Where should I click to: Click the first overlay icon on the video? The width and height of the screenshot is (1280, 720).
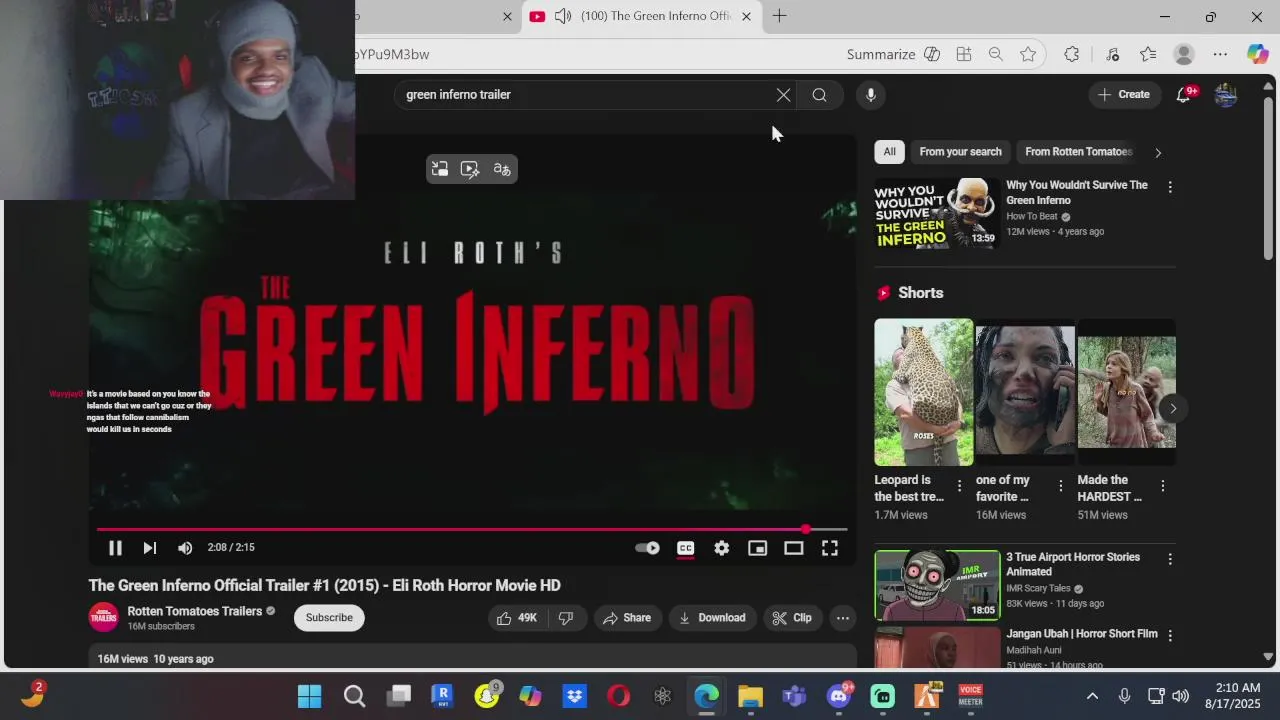click(439, 169)
